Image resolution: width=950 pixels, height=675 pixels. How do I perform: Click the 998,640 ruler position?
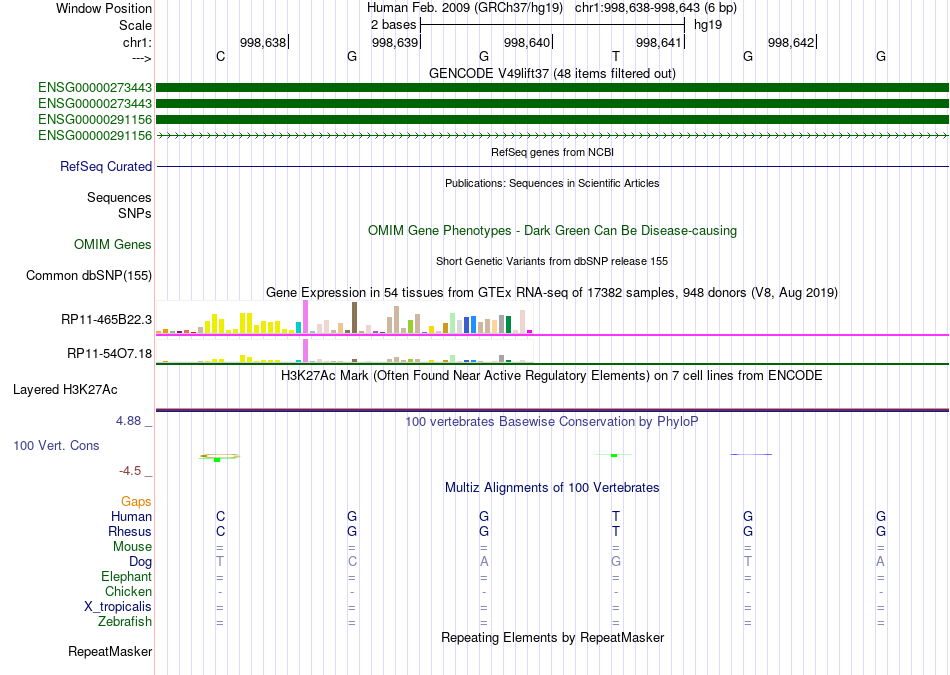coord(527,42)
